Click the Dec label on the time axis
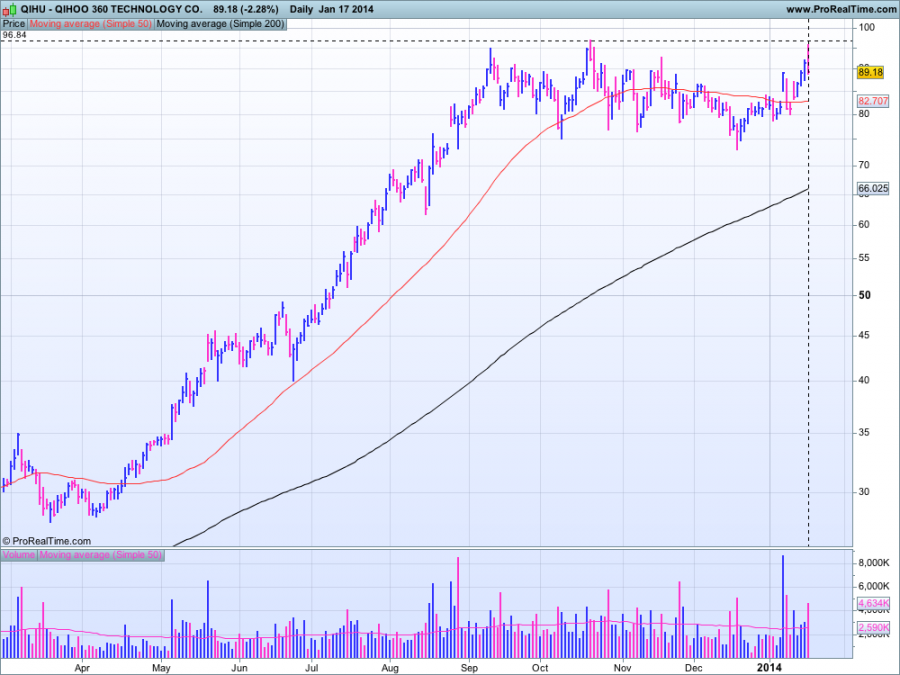 click(x=694, y=668)
